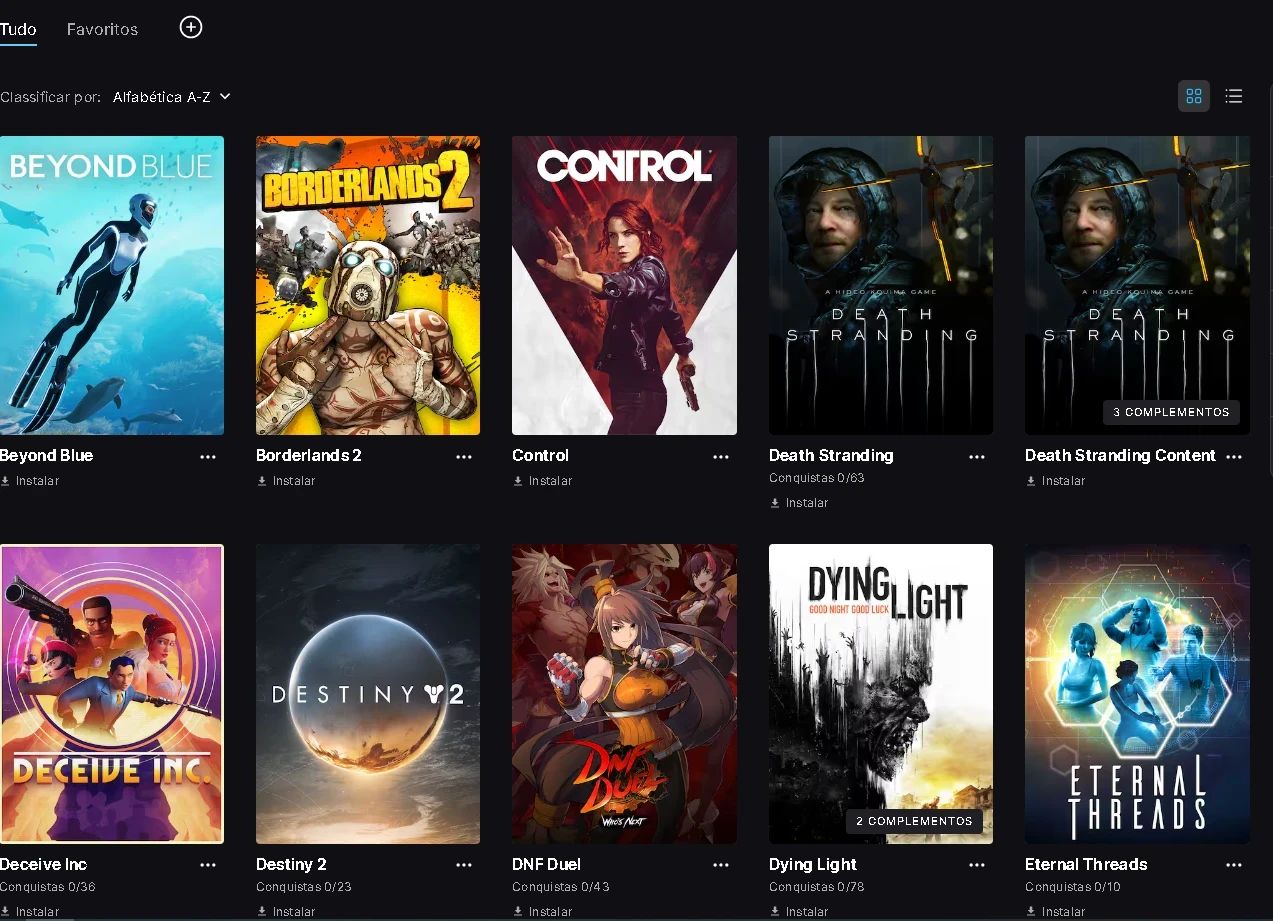Click Conquistas 0/23 under Destiny 2

[304, 887]
